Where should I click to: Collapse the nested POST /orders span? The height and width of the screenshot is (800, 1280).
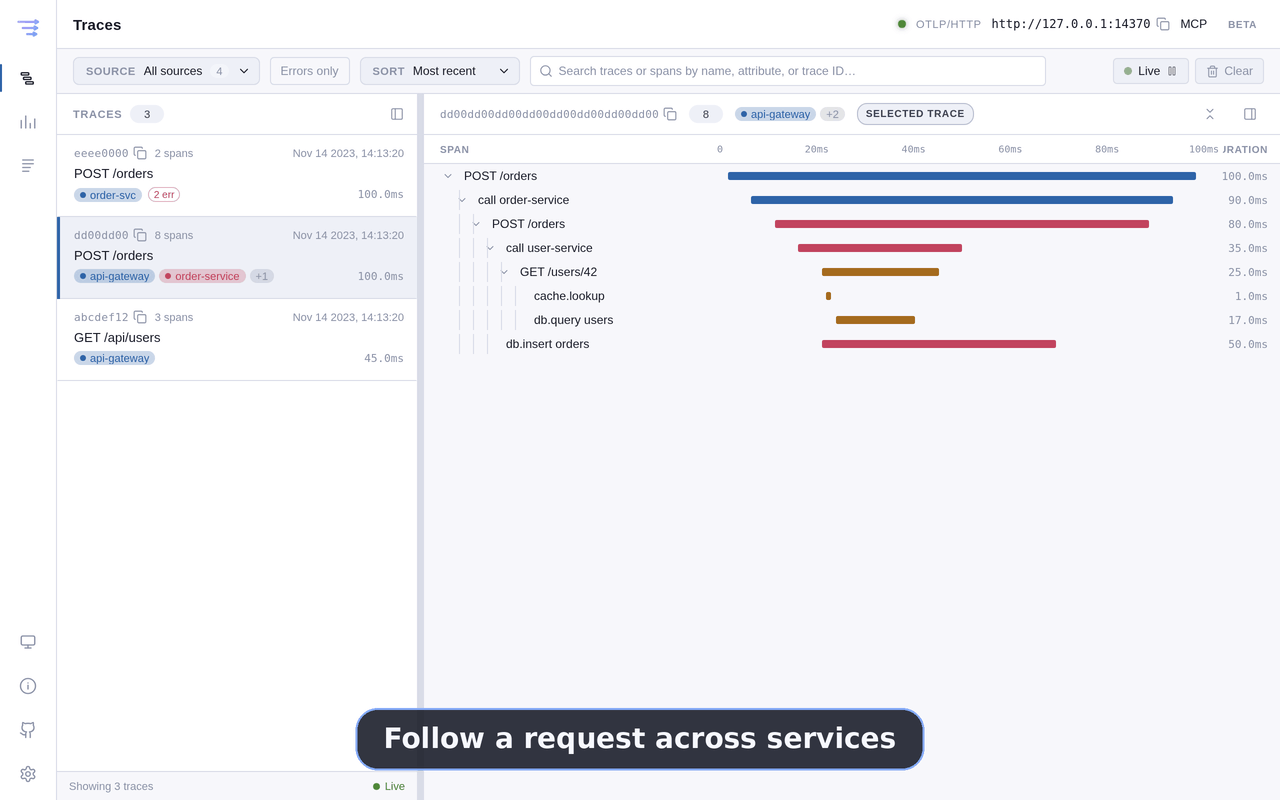[476, 224]
